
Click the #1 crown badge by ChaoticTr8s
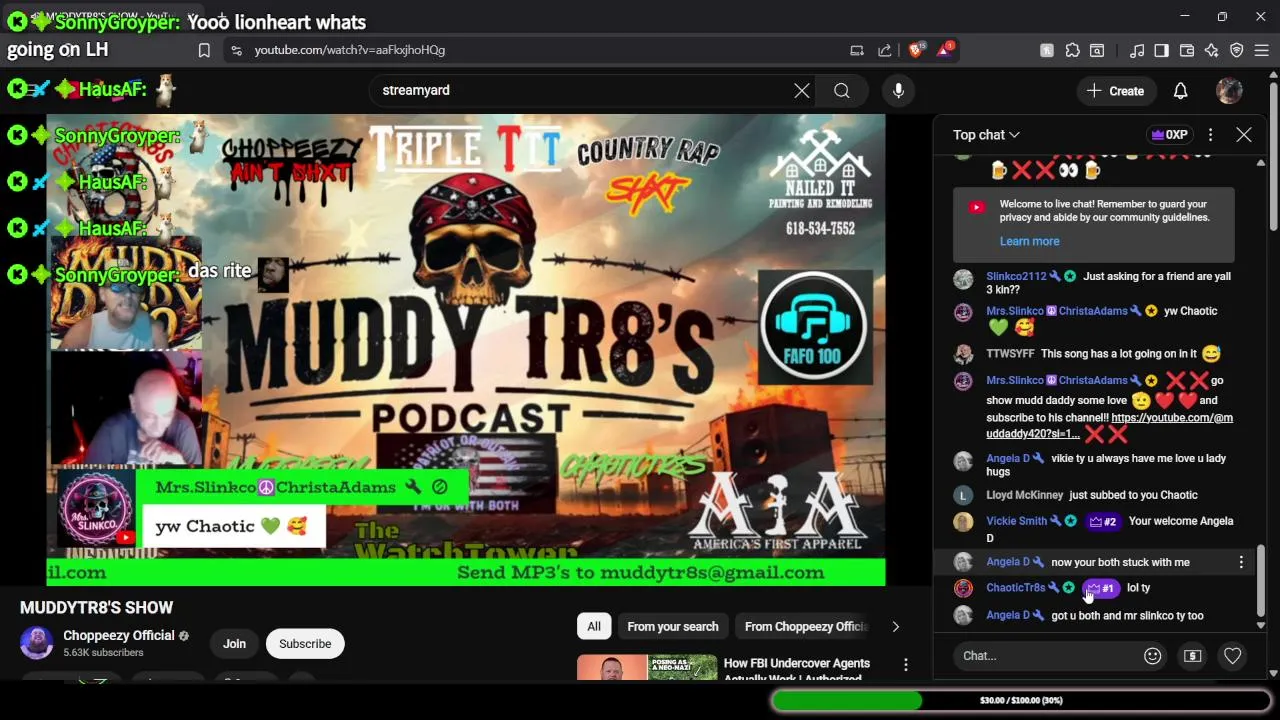click(x=1100, y=588)
